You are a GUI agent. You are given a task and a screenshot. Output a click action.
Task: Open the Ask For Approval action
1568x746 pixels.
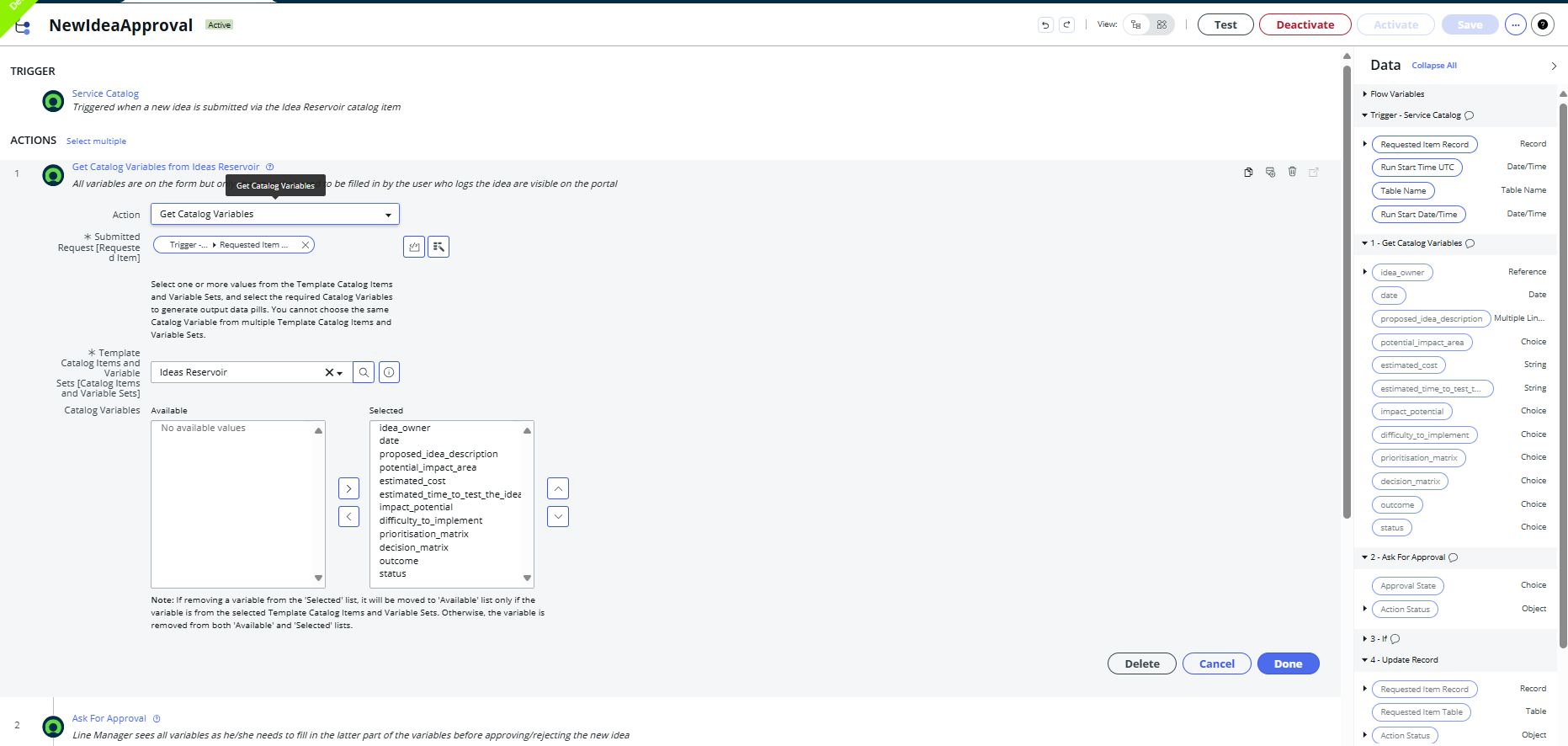click(x=109, y=718)
